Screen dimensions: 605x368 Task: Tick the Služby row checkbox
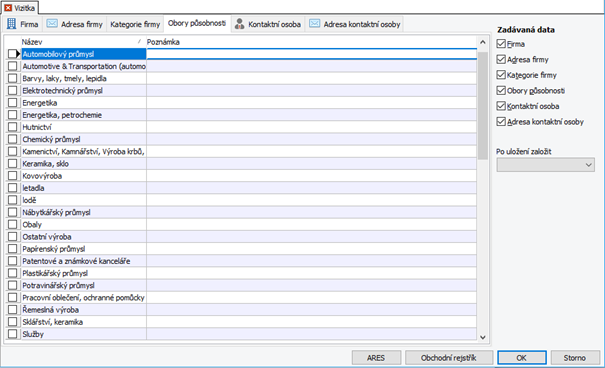12,334
